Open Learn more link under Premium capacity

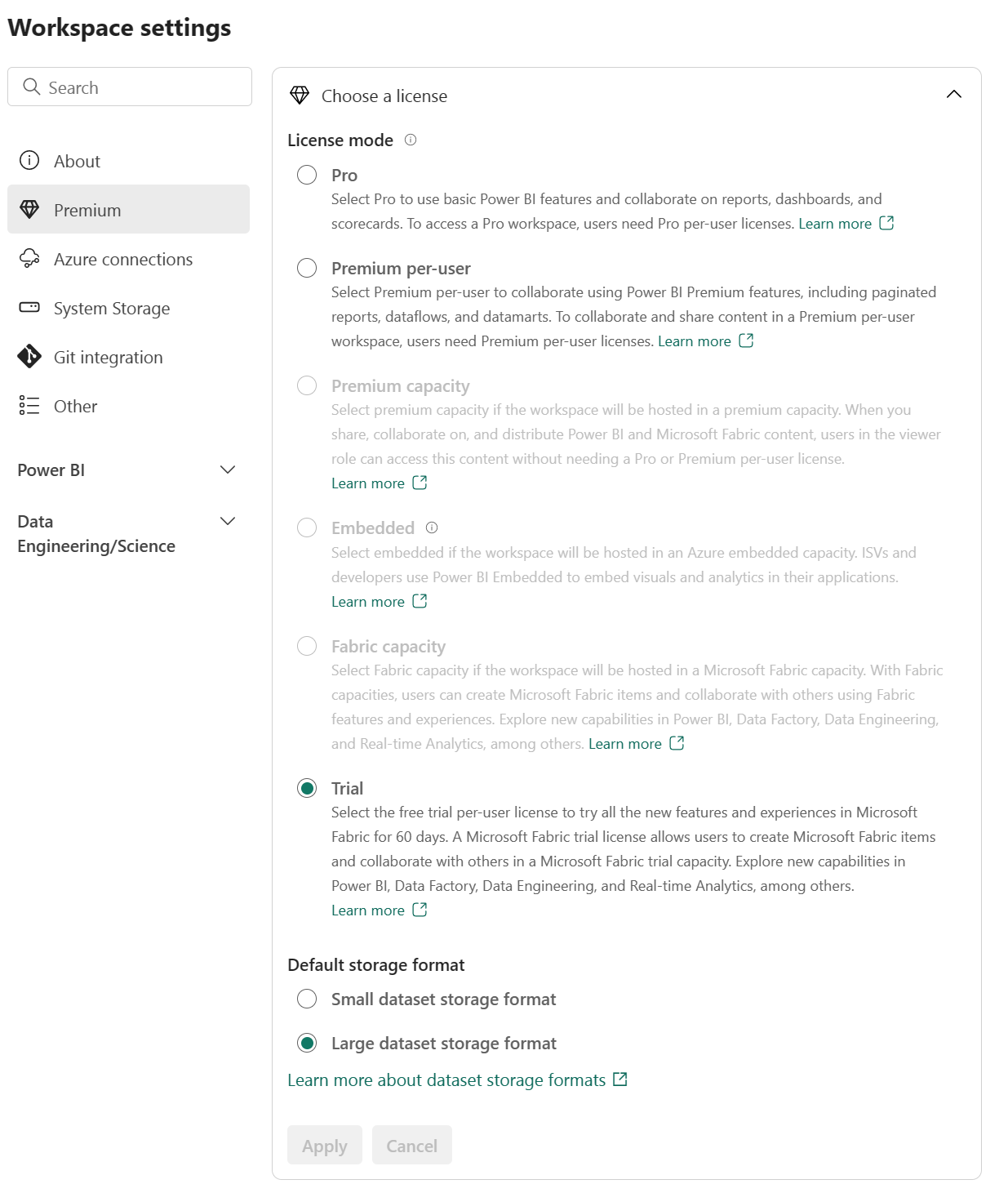(x=368, y=483)
